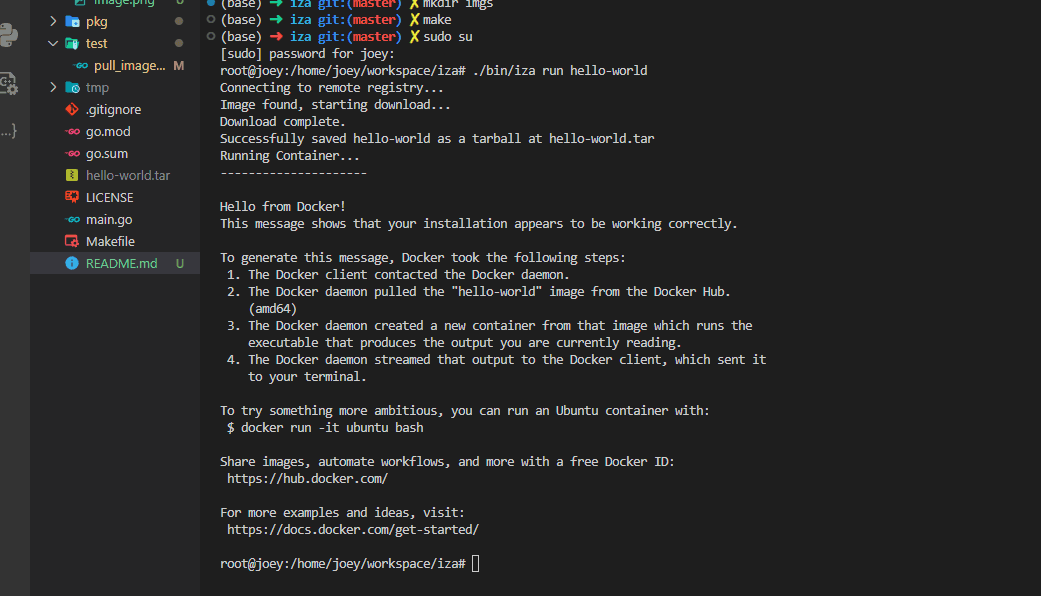Click the terminal cursor at the prompt
This screenshot has height=596, width=1041.
tap(475, 564)
